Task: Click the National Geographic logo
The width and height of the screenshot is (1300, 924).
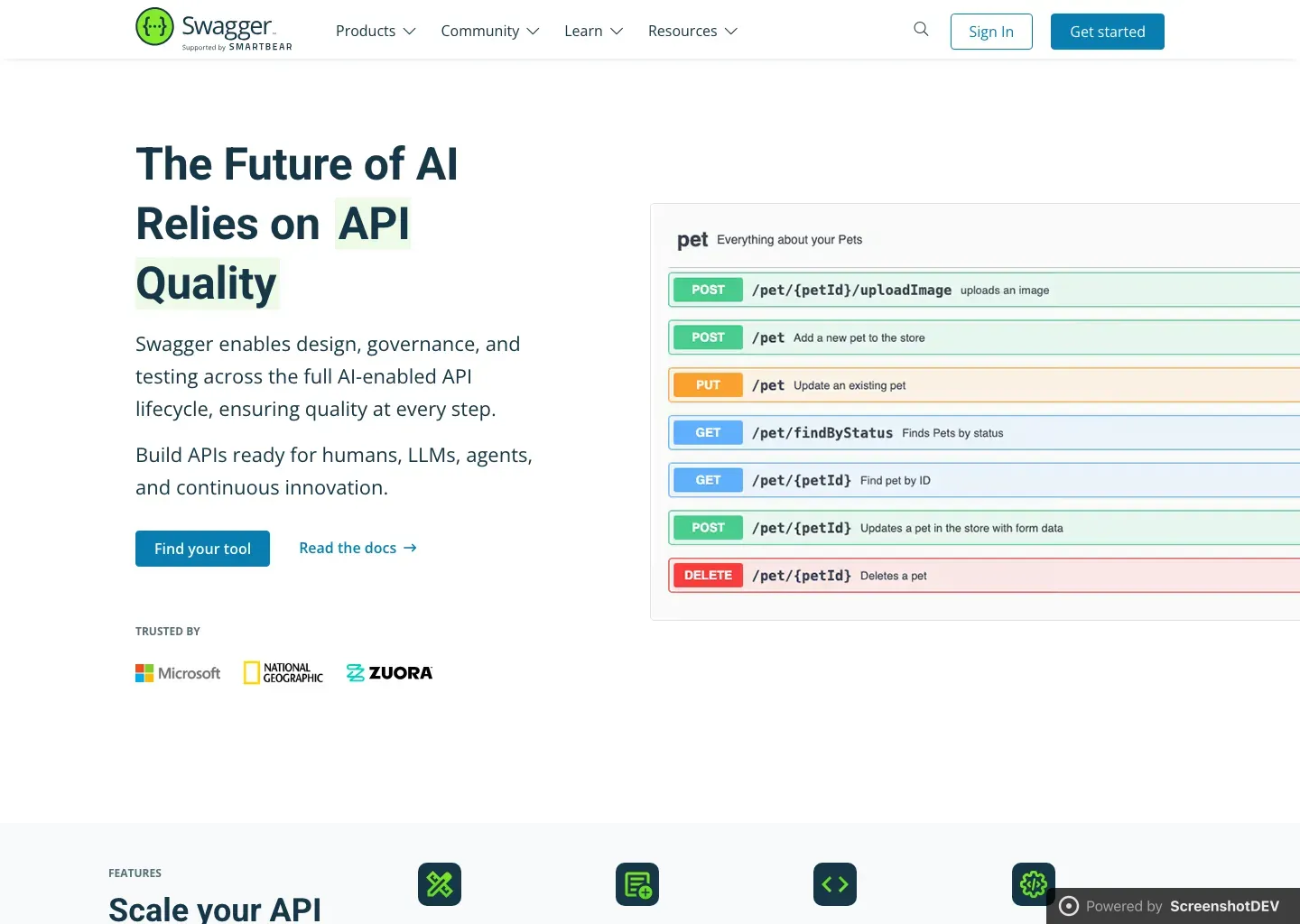Action: pos(283,673)
